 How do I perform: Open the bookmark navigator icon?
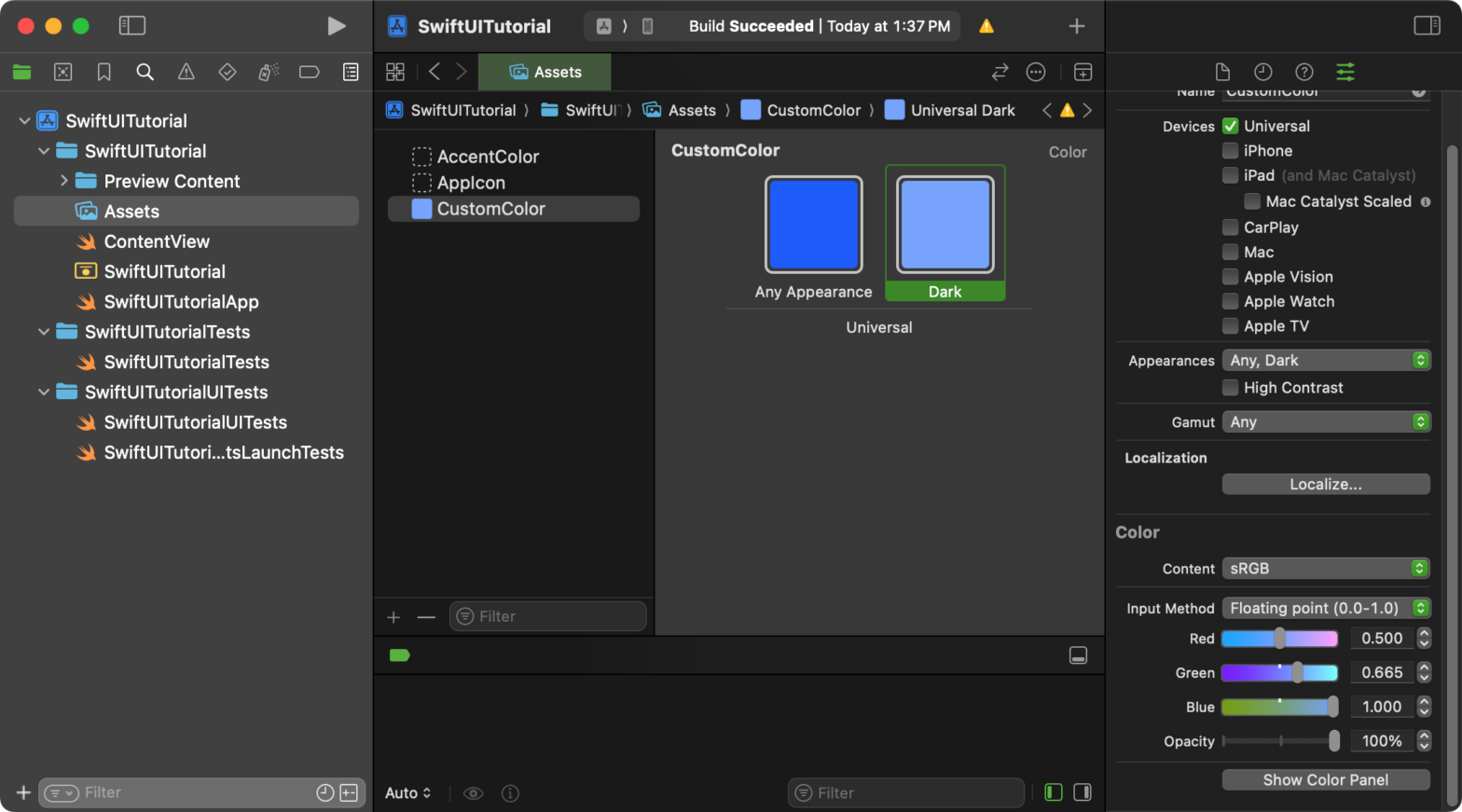coord(103,72)
